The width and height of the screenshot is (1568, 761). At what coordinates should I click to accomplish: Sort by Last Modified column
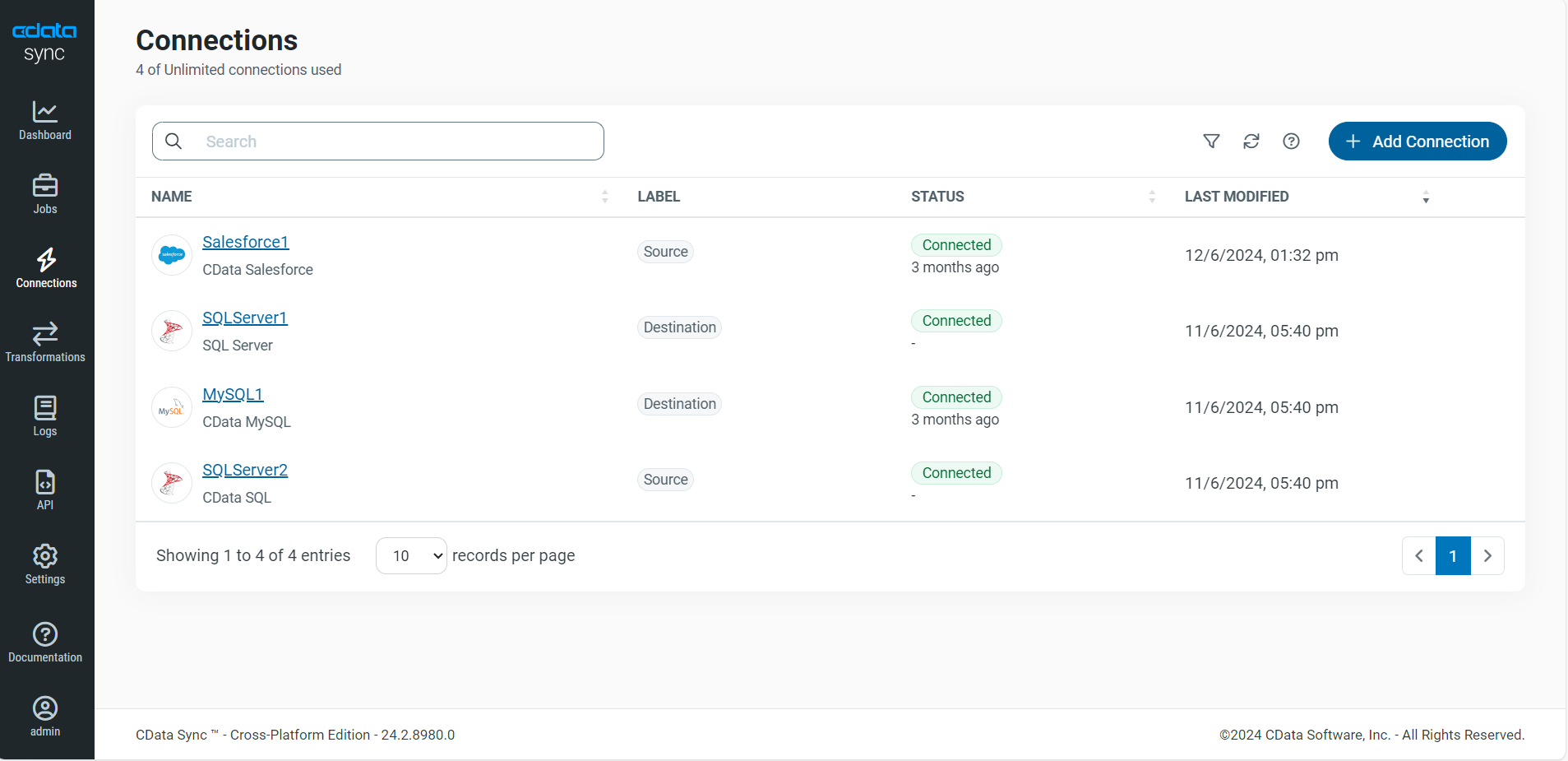click(x=1426, y=197)
